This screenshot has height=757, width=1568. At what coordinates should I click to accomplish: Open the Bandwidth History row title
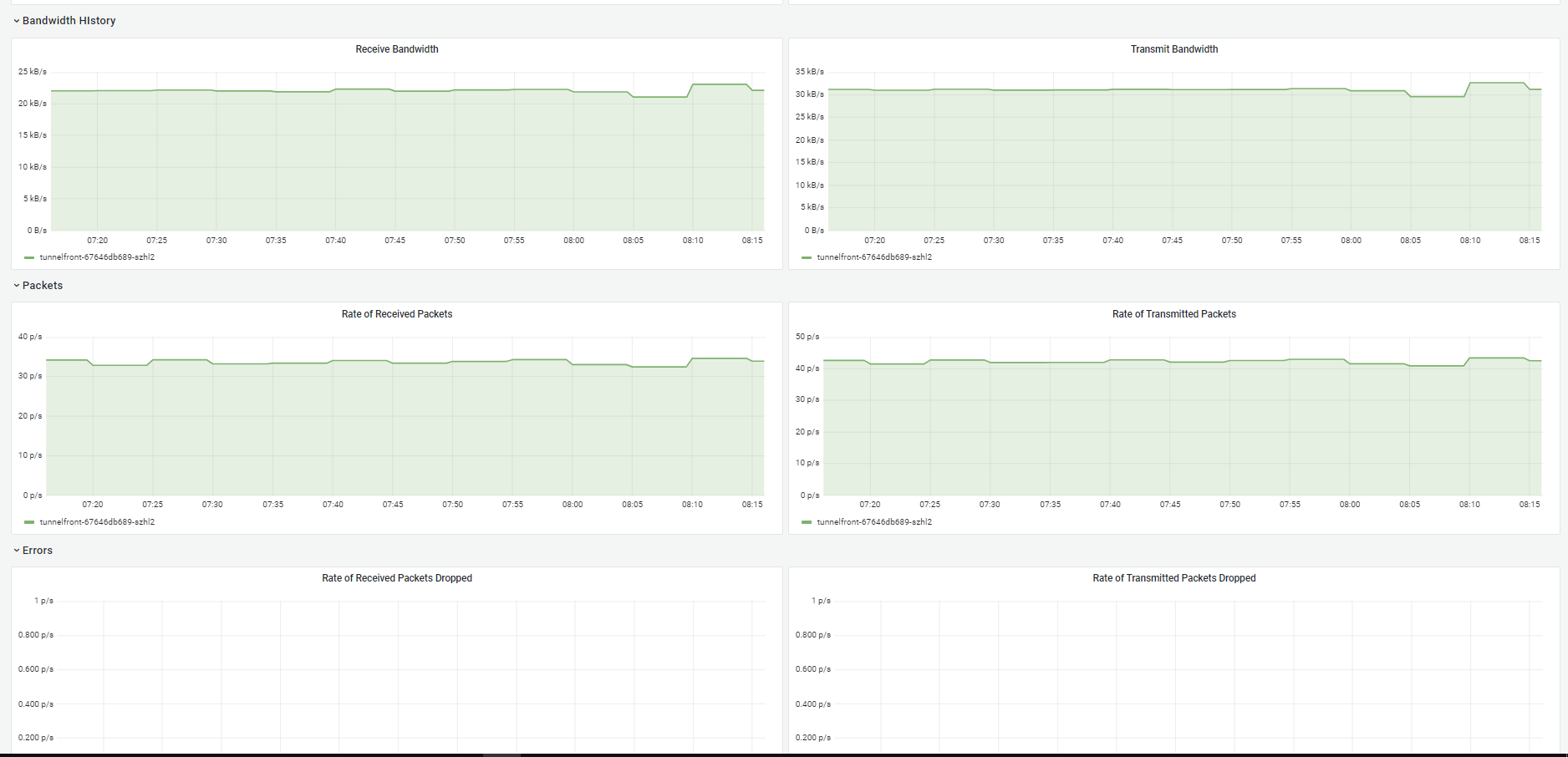[69, 21]
